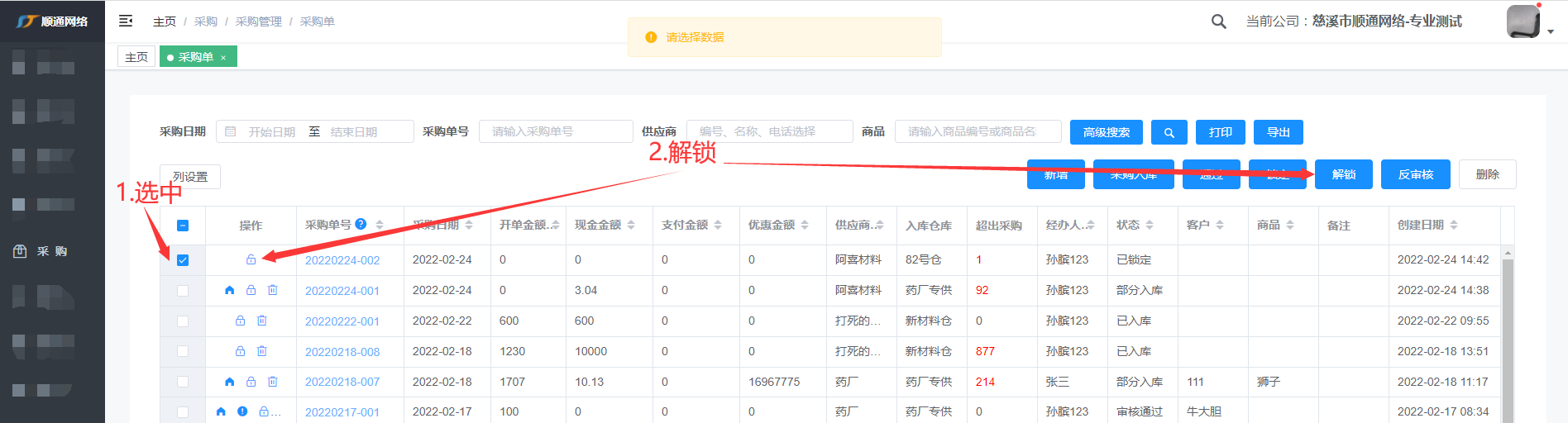Viewport: 1568px width, 423px height.
Task: Check the checkbox for row 20220222-001
Action: point(183,321)
